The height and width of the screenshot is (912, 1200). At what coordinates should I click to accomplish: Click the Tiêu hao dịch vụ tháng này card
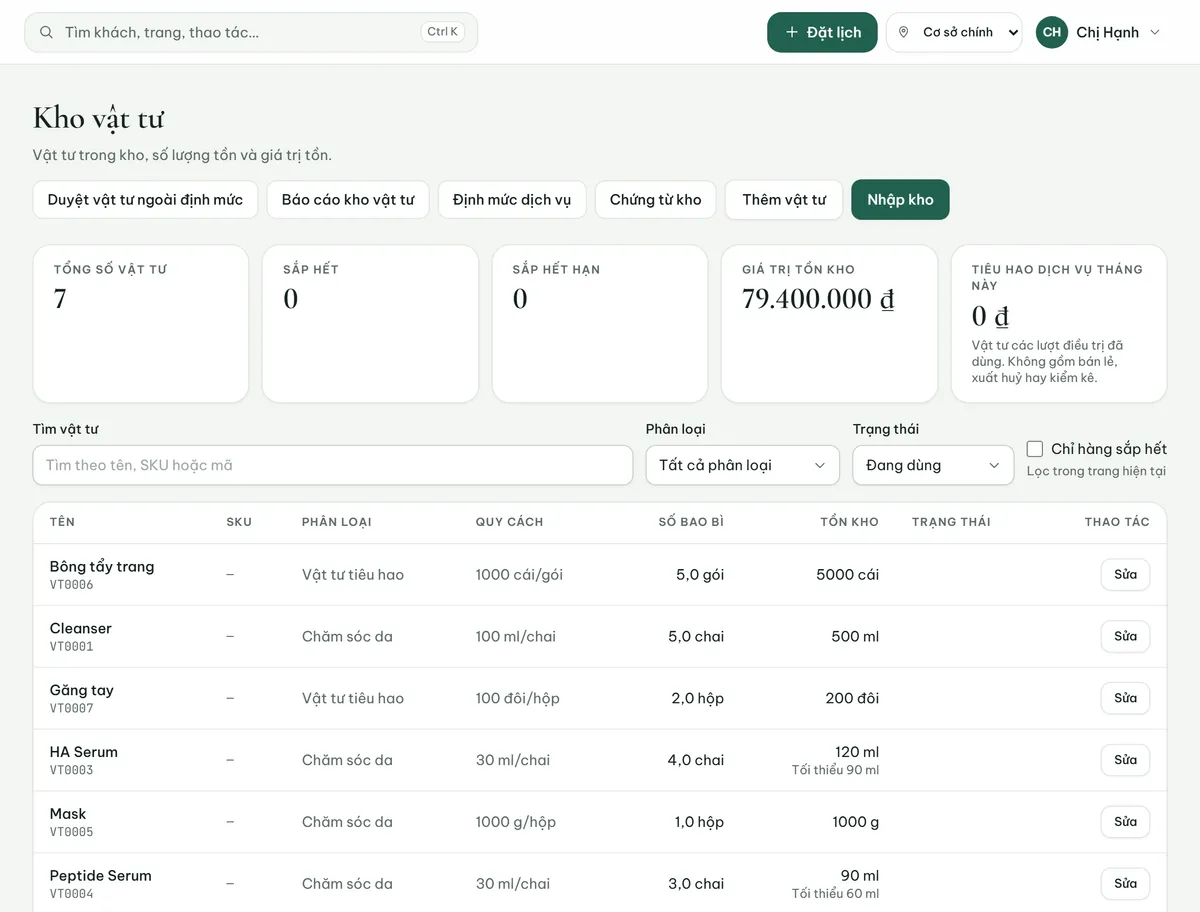coord(1059,324)
